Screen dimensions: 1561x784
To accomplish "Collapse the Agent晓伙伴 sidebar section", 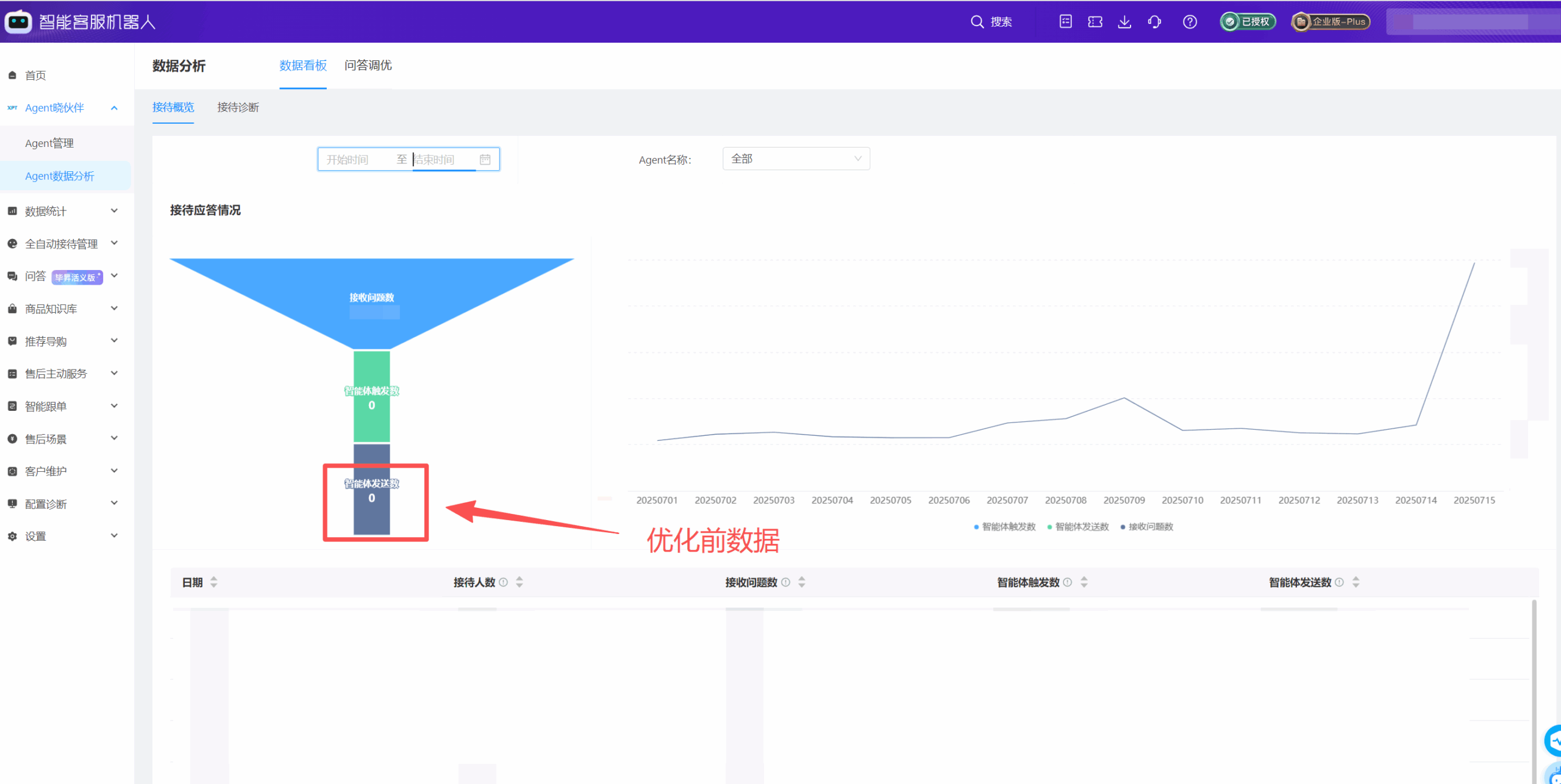I will pyautogui.click(x=114, y=108).
